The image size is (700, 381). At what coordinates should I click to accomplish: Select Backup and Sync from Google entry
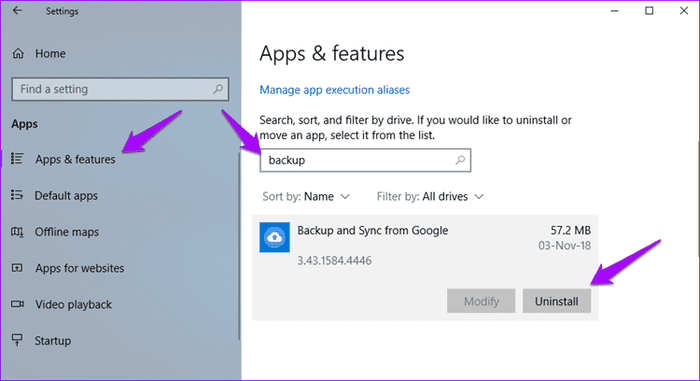[x=425, y=267]
